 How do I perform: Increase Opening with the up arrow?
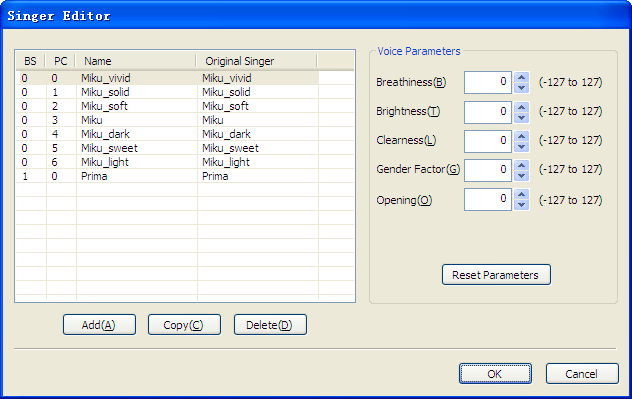tap(522, 194)
